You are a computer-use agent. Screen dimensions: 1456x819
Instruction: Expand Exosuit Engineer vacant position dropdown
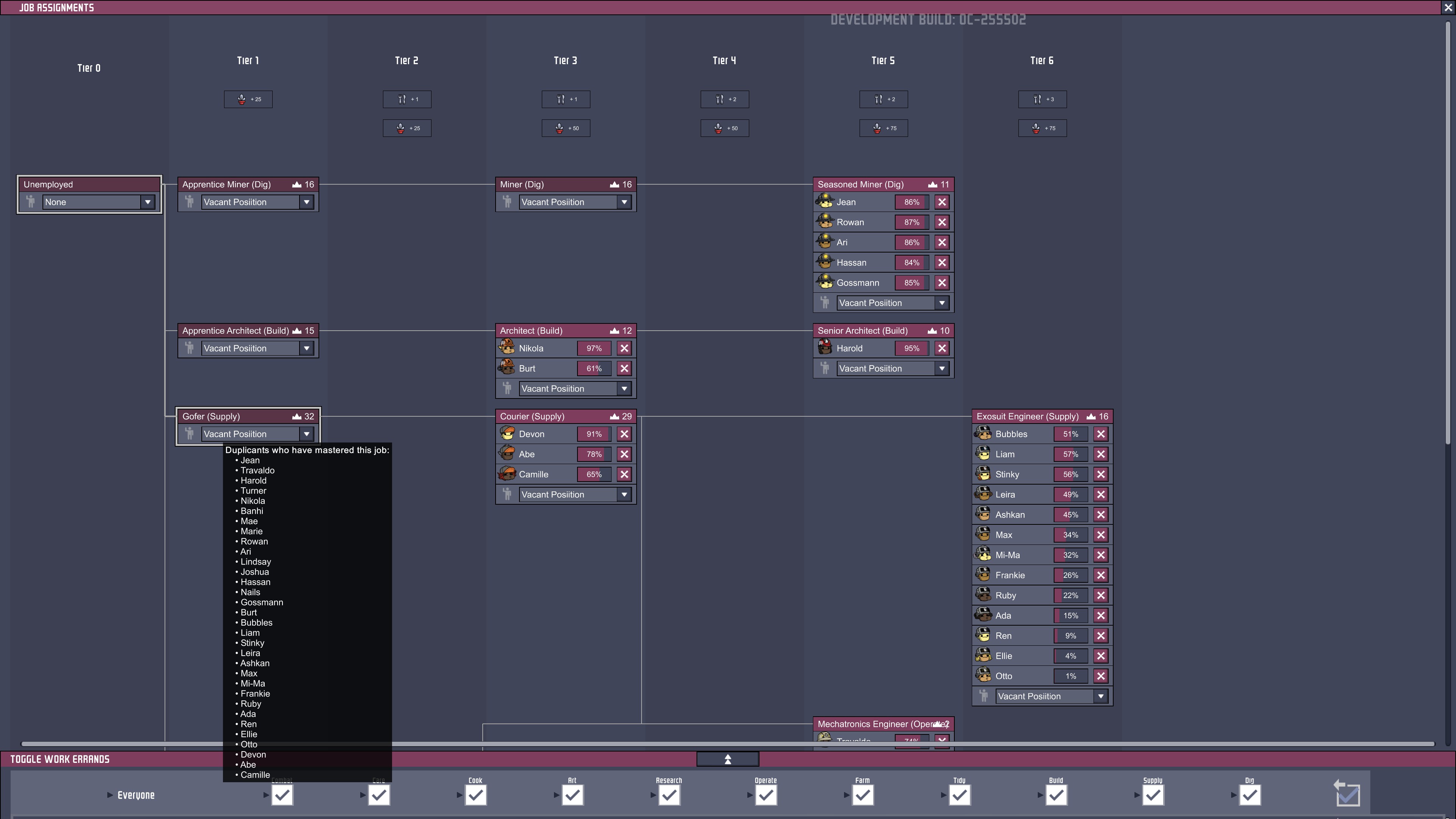tap(1100, 697)
